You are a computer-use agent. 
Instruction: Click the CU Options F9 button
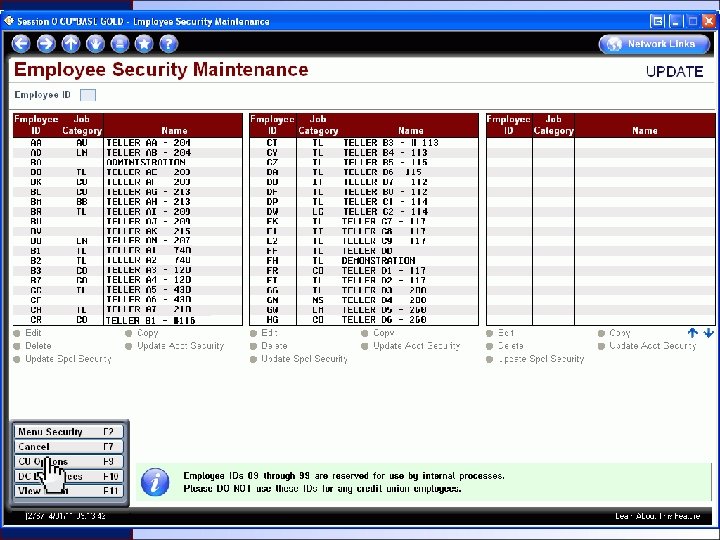coord(69,461)
